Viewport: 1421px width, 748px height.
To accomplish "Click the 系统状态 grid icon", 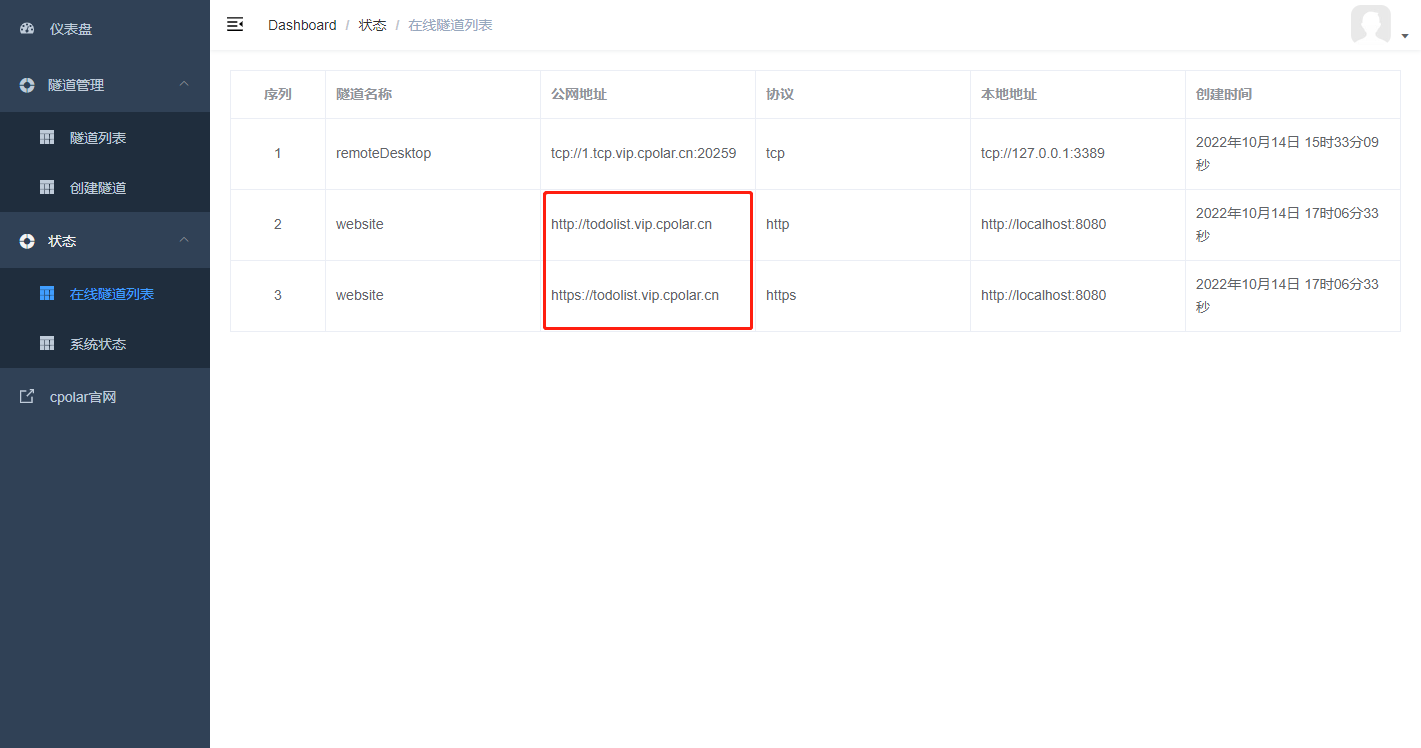I will pyautogui.click(x=46, y=343).
